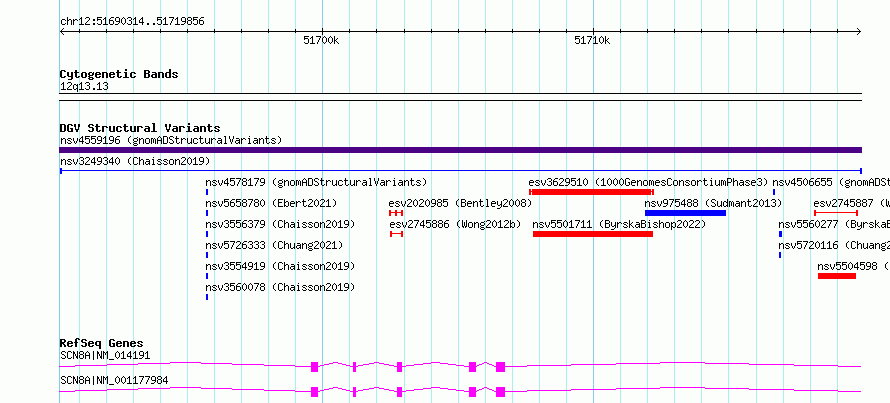Screen dimensions: 890x403
Task: Select the nsv4506655 variant label
Action: pyautogui.click(x=831, y=182)
